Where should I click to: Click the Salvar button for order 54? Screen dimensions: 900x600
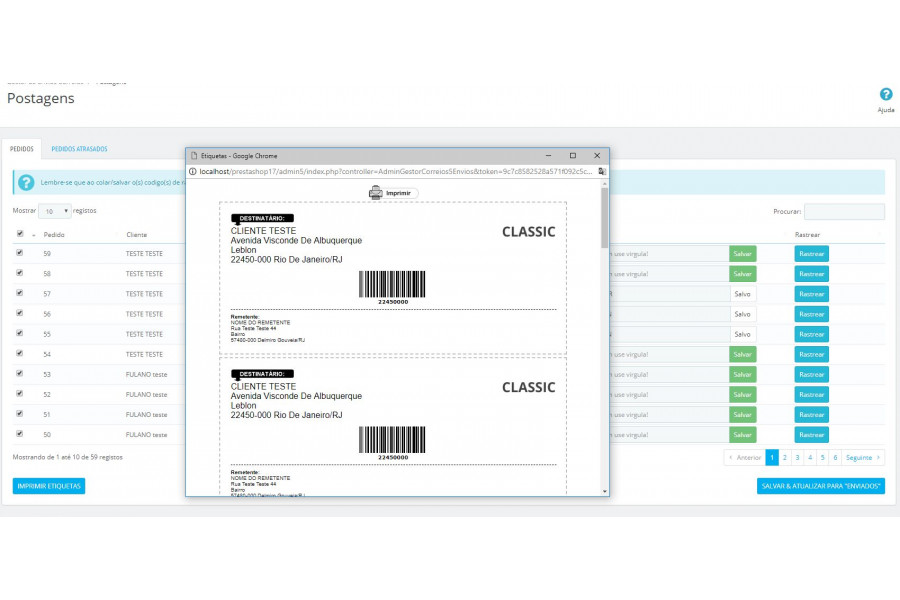742,354
